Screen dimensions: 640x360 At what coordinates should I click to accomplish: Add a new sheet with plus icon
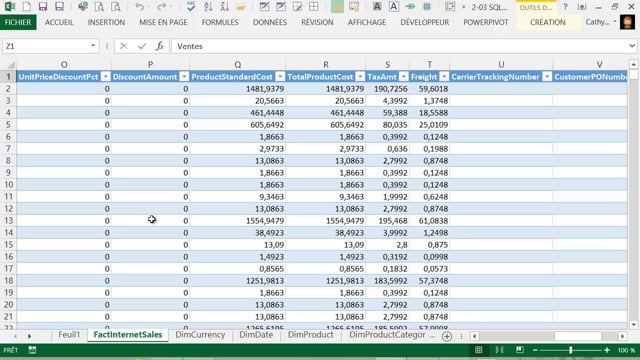click(447, 336)
